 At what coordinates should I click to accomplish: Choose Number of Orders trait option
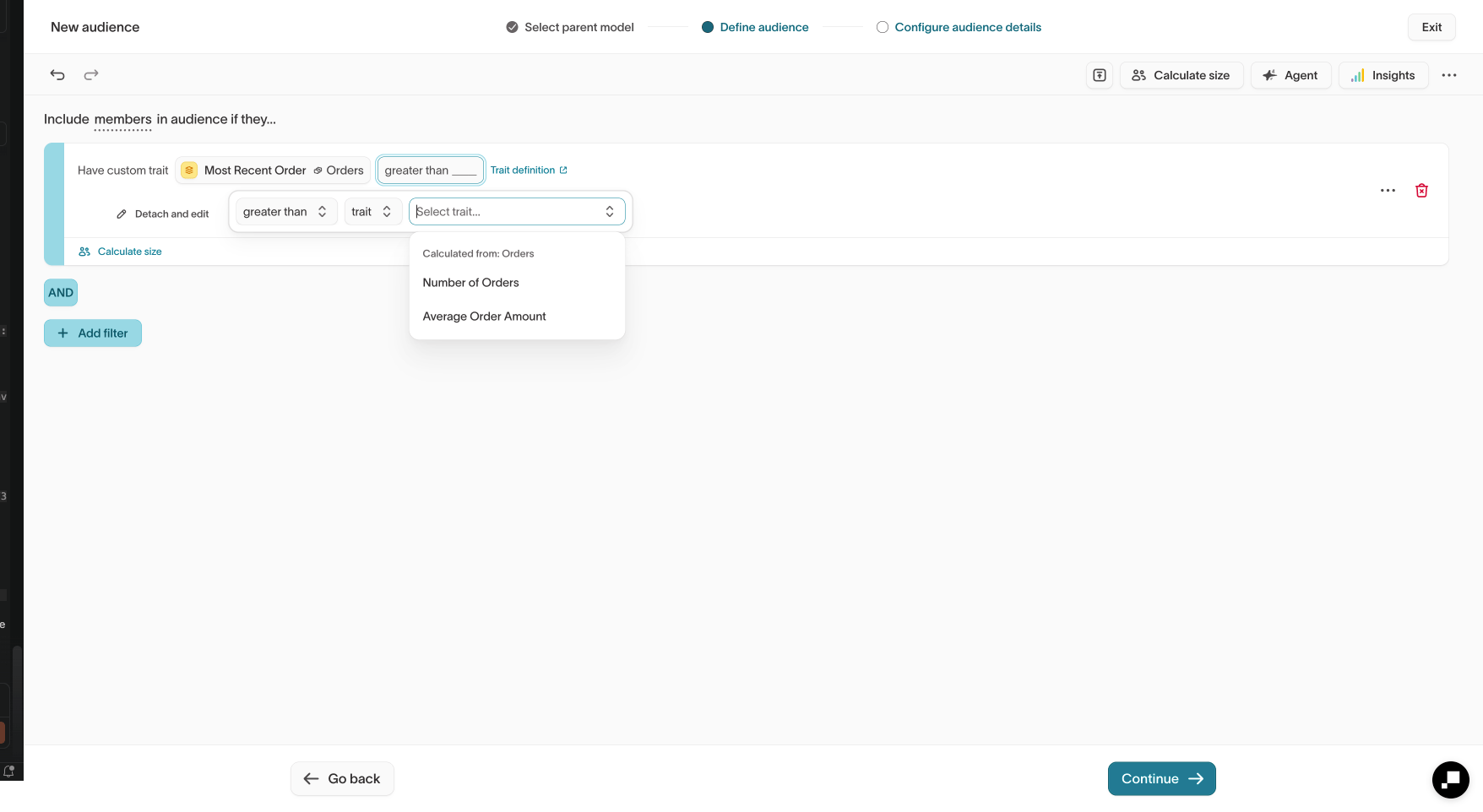[x=517, y=283]
